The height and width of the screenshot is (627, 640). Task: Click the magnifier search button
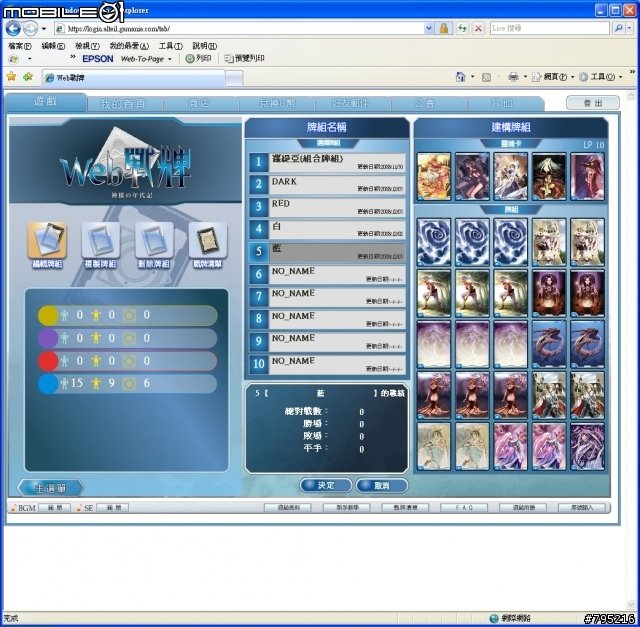coord(618,28)
